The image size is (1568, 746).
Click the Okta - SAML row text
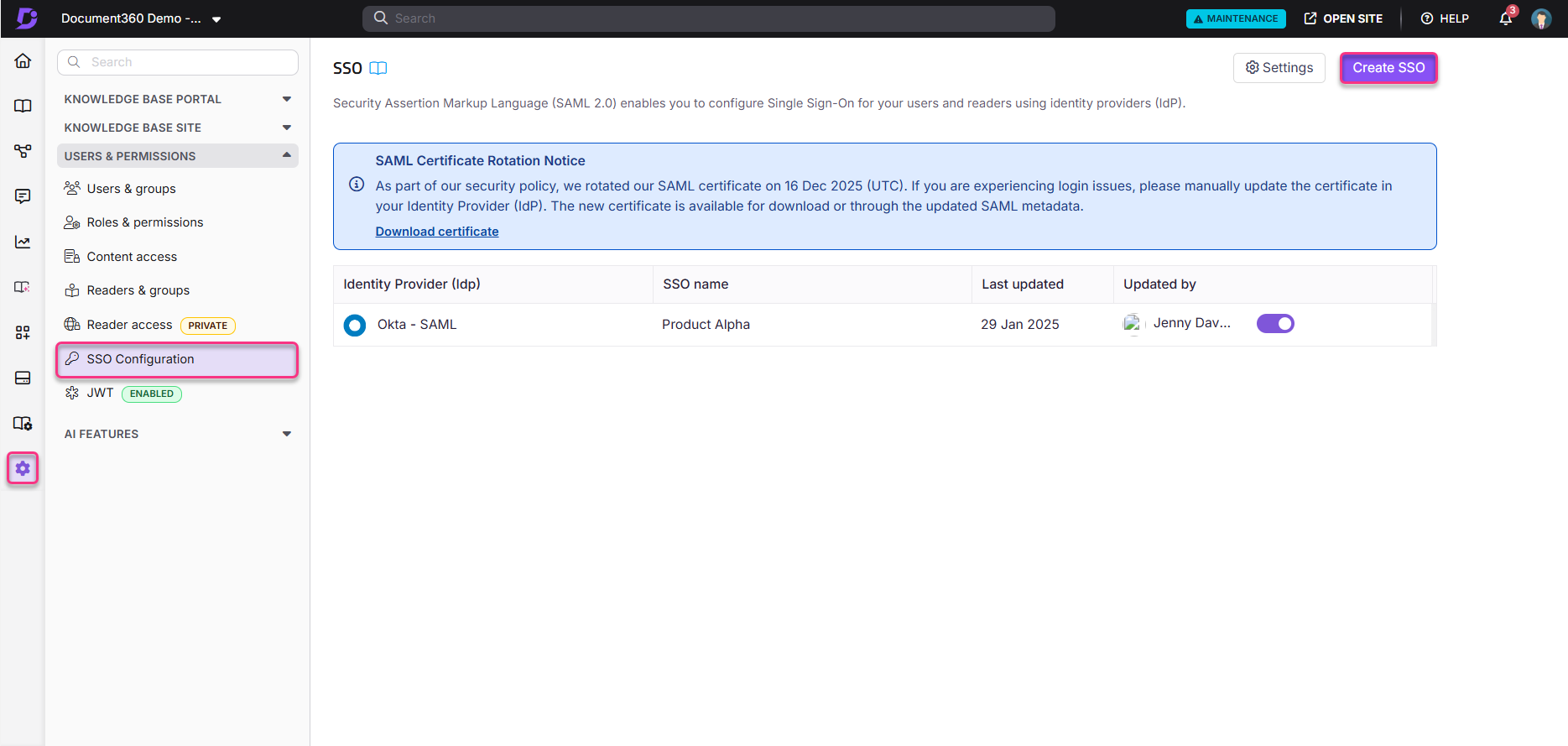tap(417, 325)
